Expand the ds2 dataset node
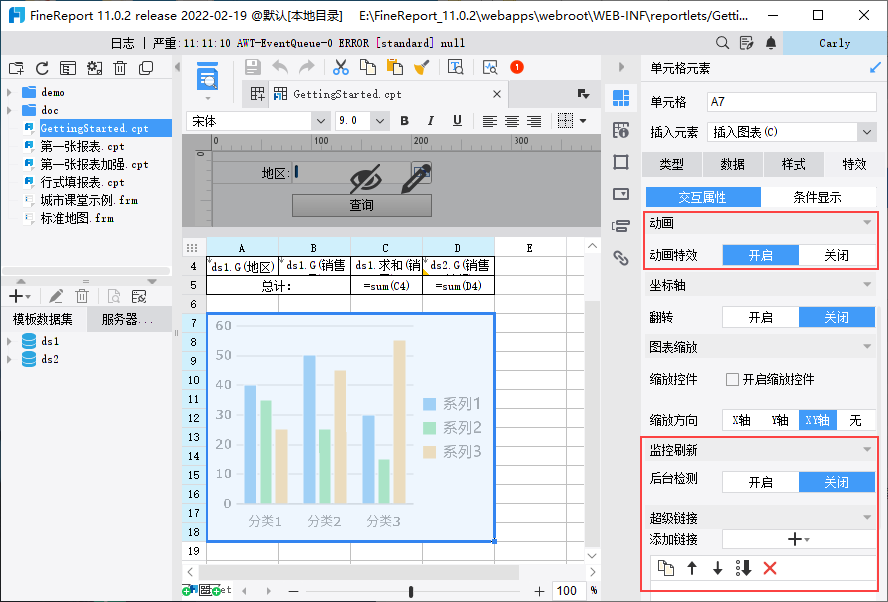The height and width of the screenshot is (602, 888). pyautogui.click(x=9, y=360)
